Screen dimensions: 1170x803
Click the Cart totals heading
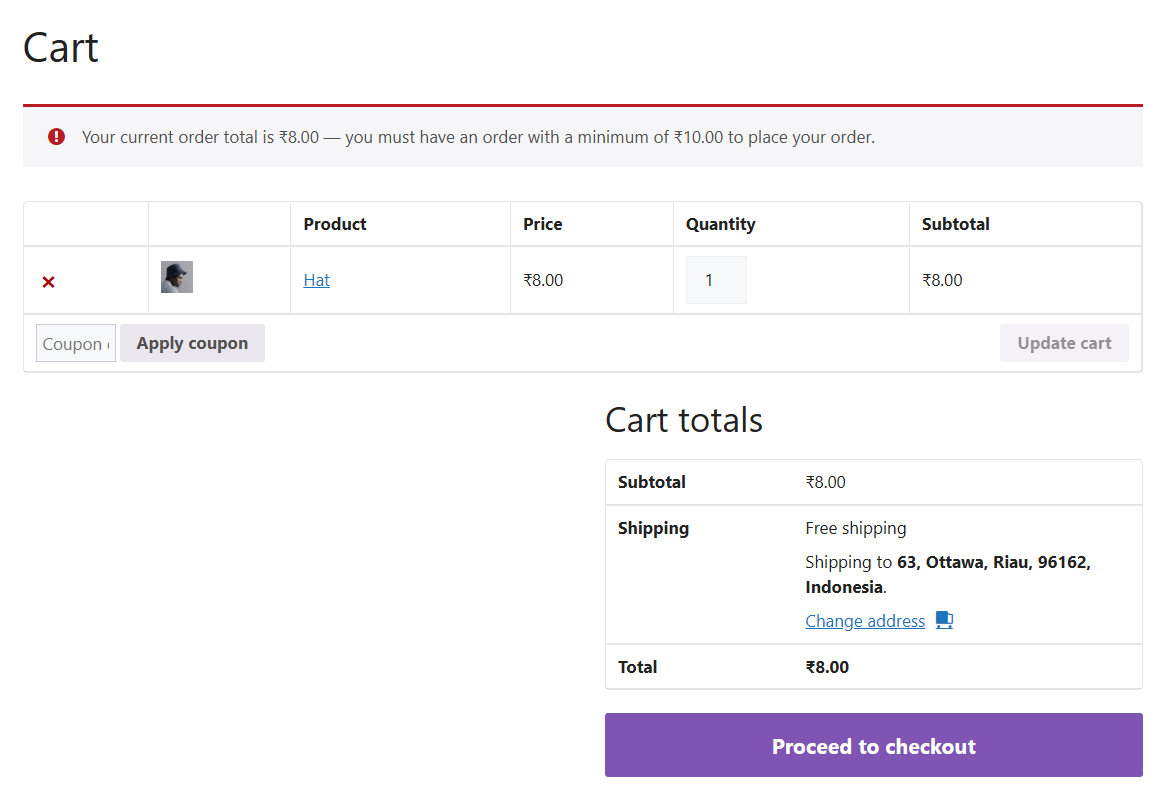[x=684, y=420]
